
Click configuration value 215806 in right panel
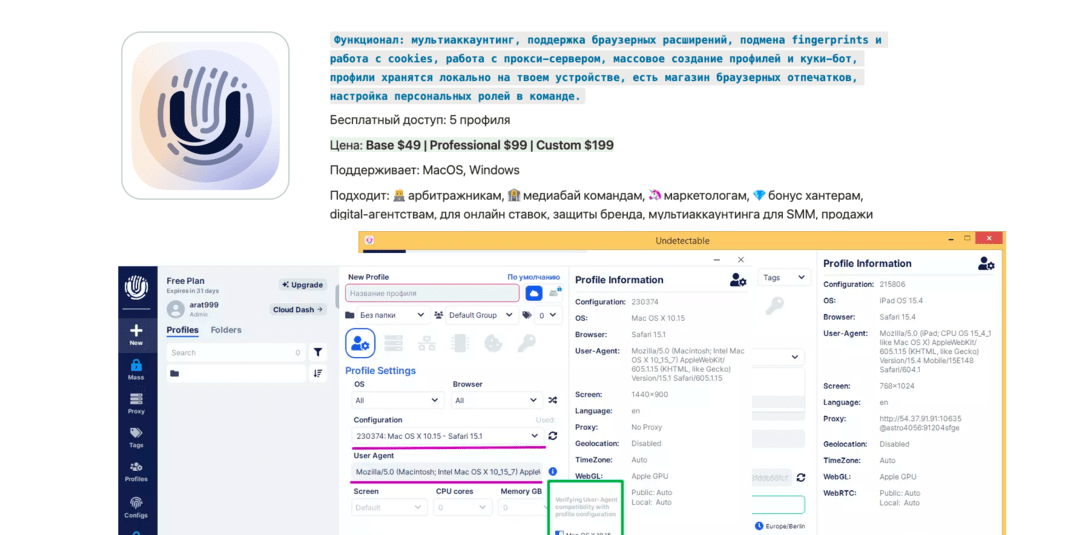point(893,284)
